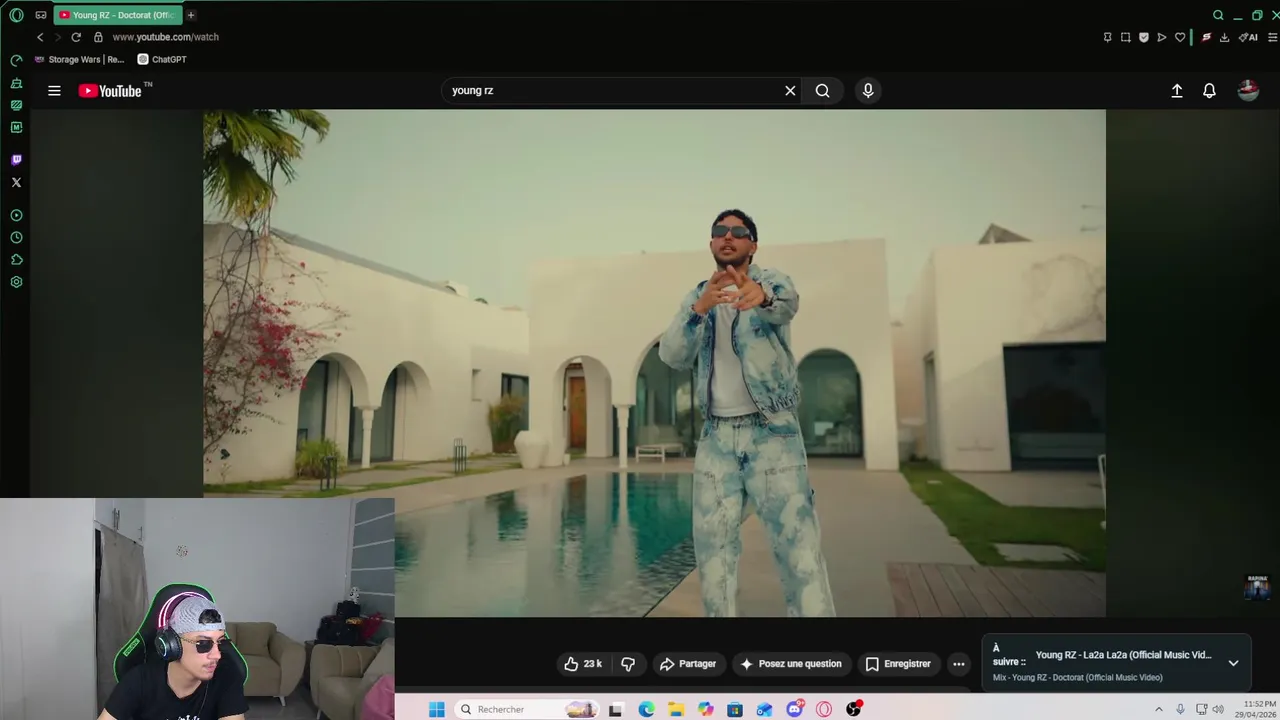Save video with Enregistrer button
1280x720 pixels.
pyautogui.click(x=898, y=664)
